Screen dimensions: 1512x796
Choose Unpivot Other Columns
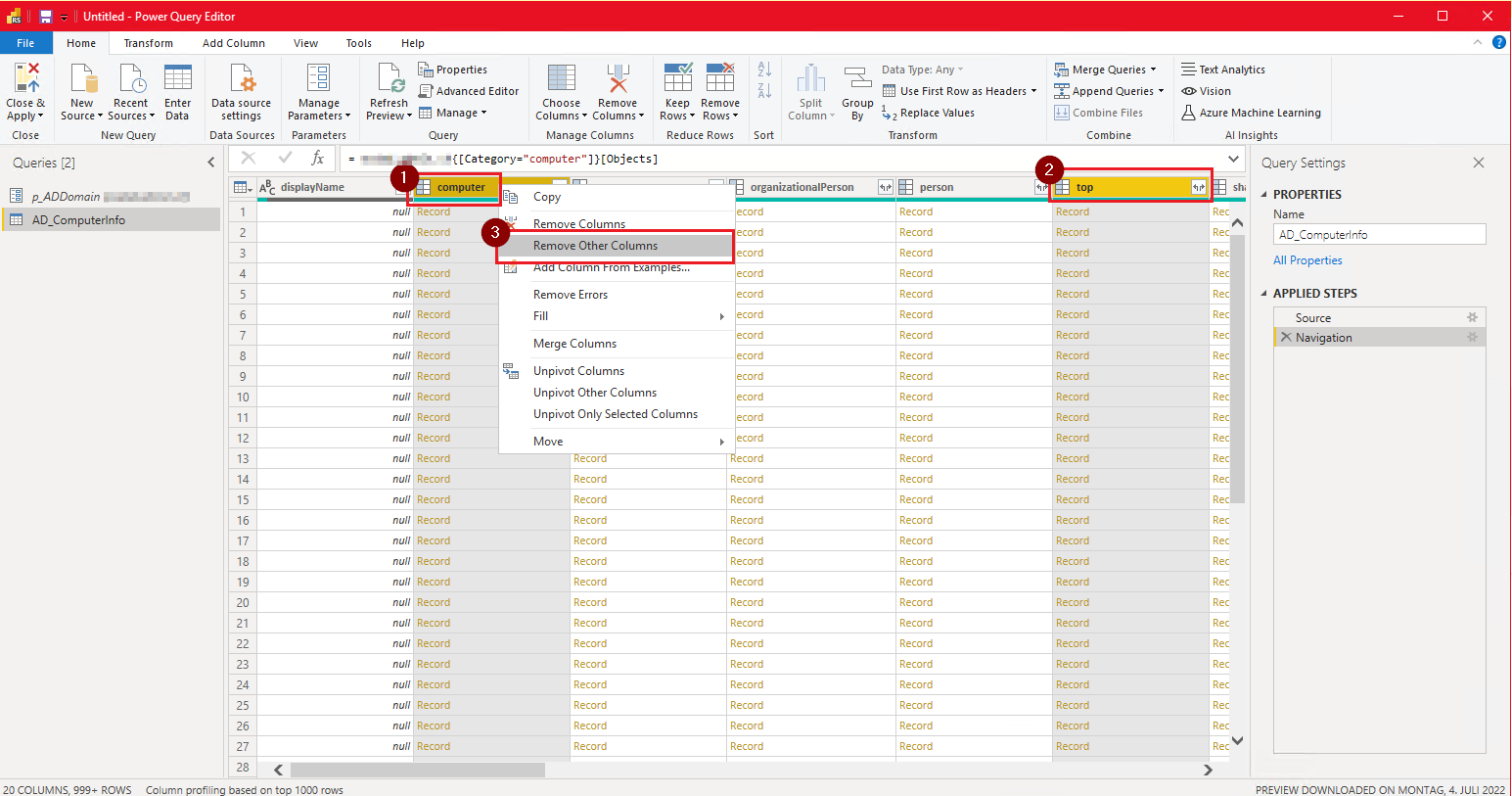point(617,393)
